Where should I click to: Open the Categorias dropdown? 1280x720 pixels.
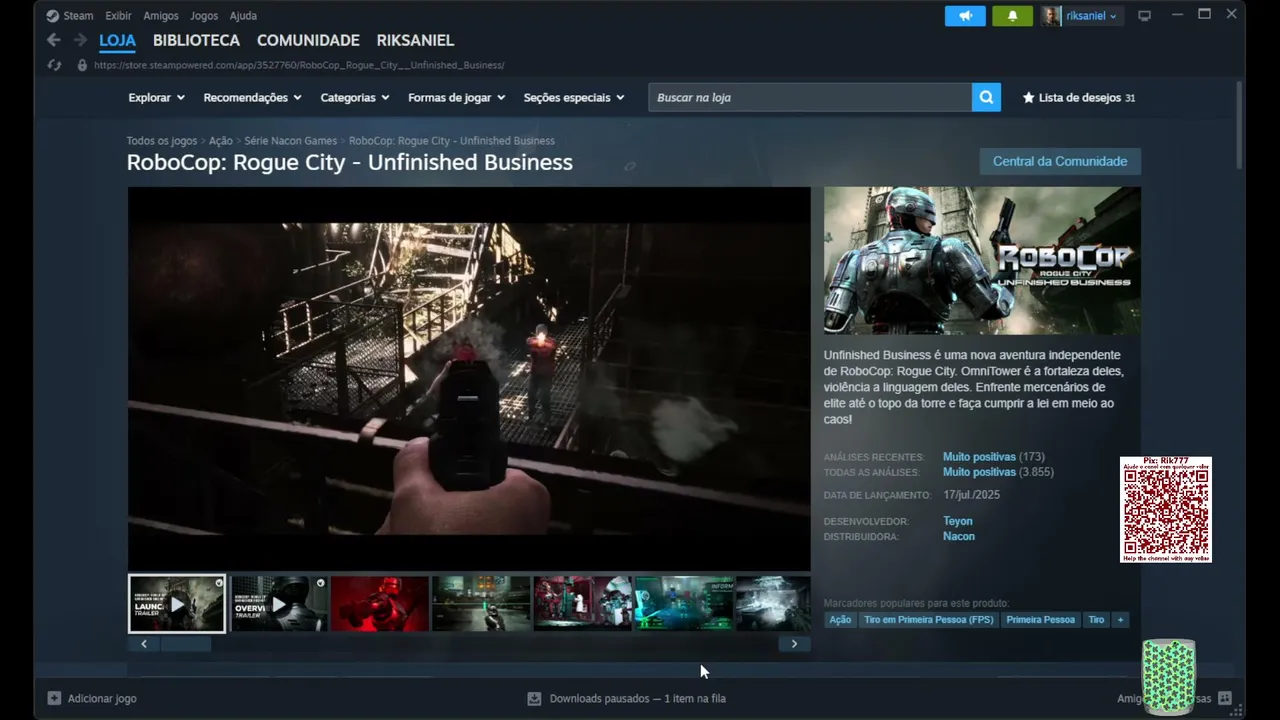pos(355,98)
